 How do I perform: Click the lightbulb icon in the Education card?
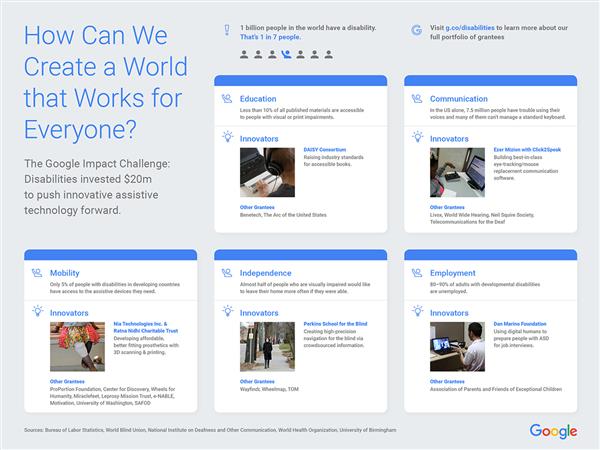point(228,137)
